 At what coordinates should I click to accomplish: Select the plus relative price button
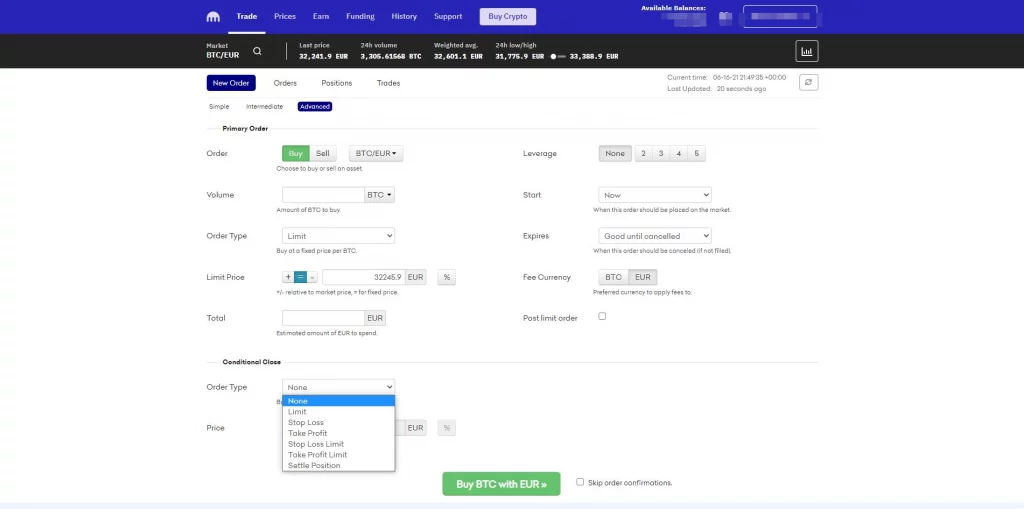tap(288, 277)
